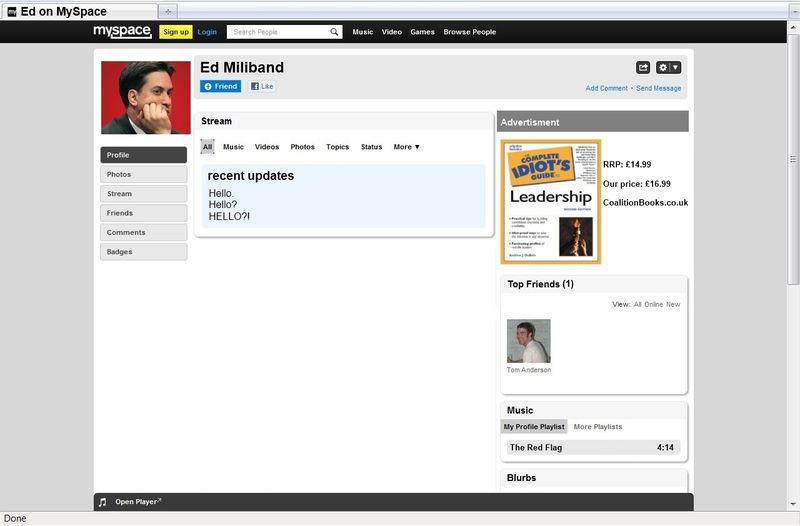Click the recent updates heading
The image size is (800, 526).
(x=251, y=176)
